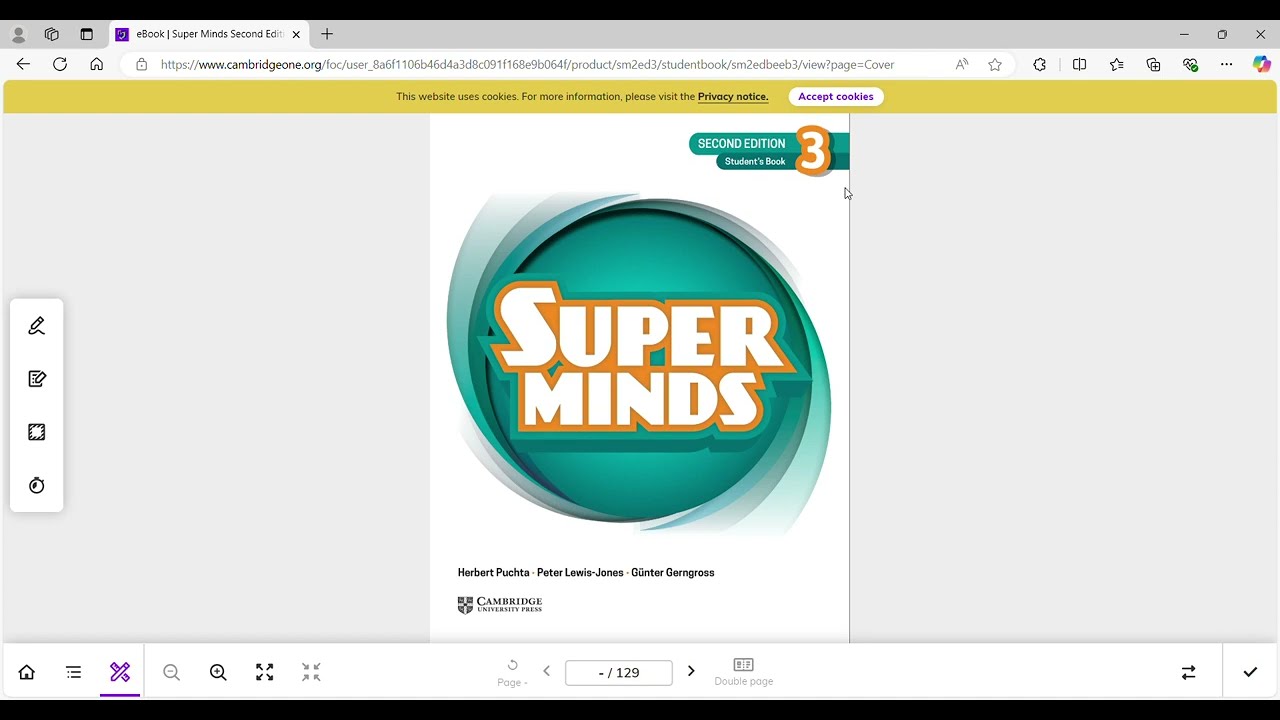Open the Privacy notice link
1280x720 pixels.
(x=733, y=97)
